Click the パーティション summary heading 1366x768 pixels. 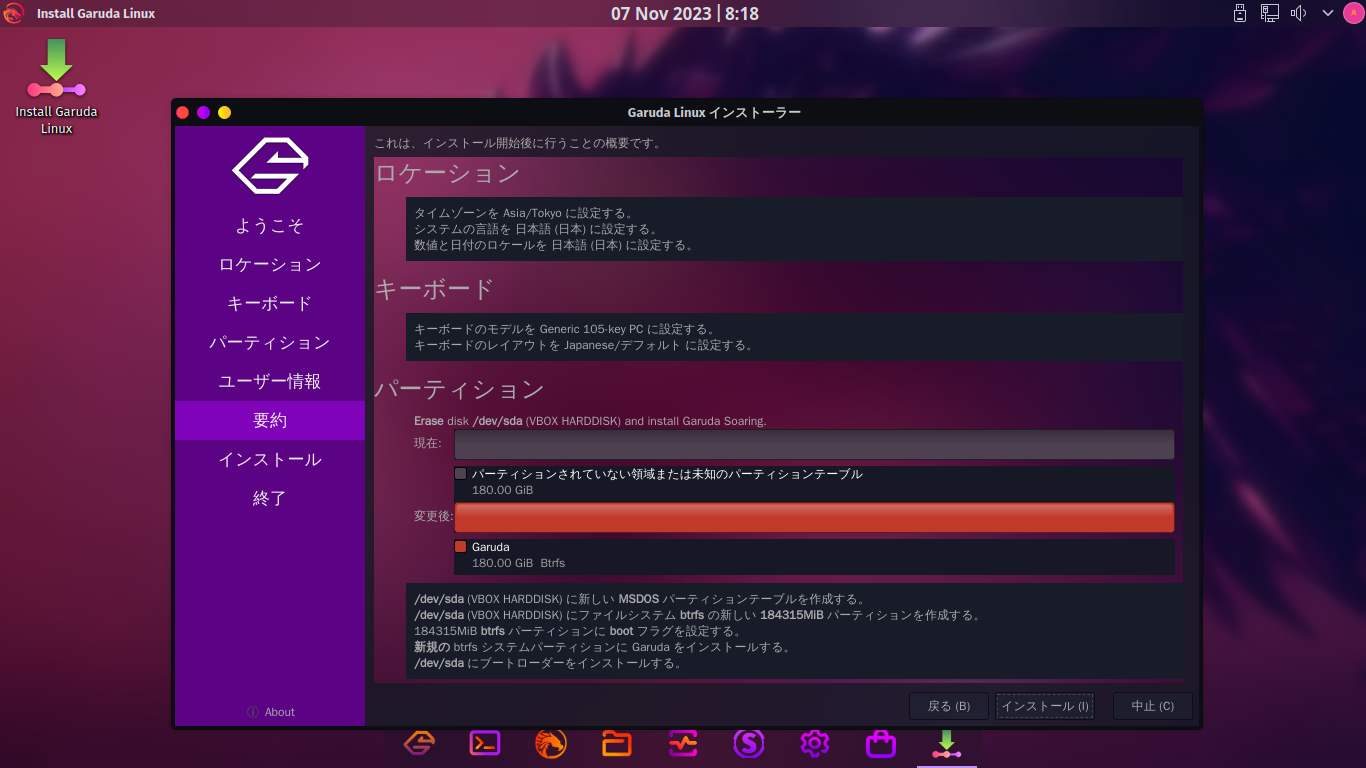point(460,389)
